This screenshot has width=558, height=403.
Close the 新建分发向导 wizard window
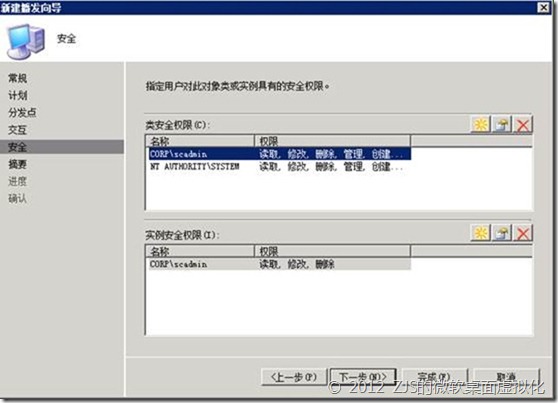(543, 7)
